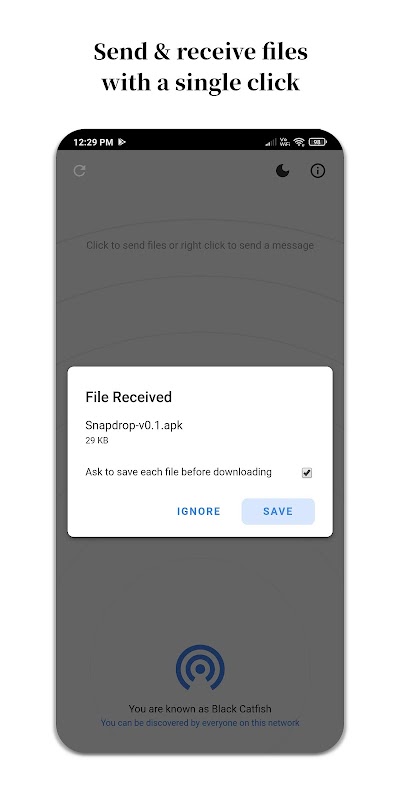Click the Snapdrop-v0.1.apk file name
400x800 pixels.
point(134,425)
